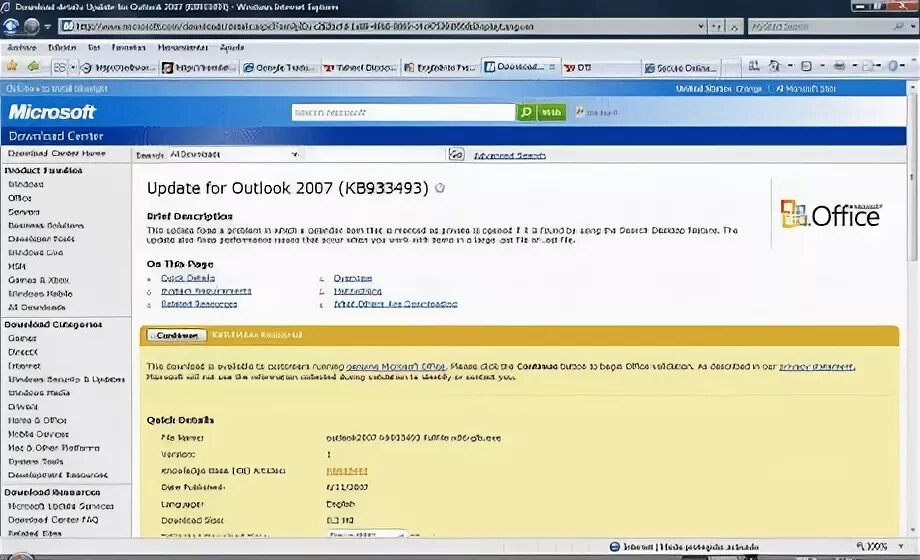Follow the Quick Details link
This screenshot has height=560, width=920.
[188, 278]
